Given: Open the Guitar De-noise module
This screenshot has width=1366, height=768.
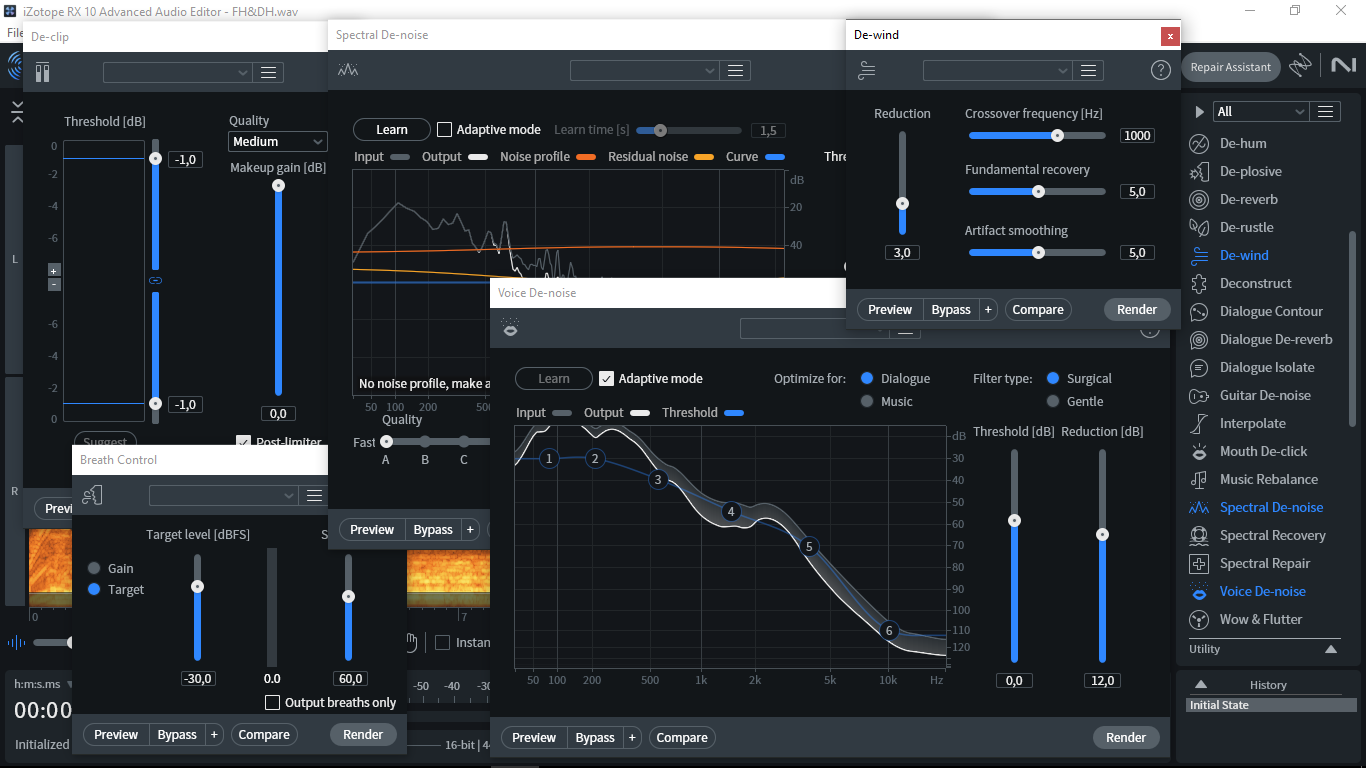Looking at the screenshot, I should point(1265,395).
